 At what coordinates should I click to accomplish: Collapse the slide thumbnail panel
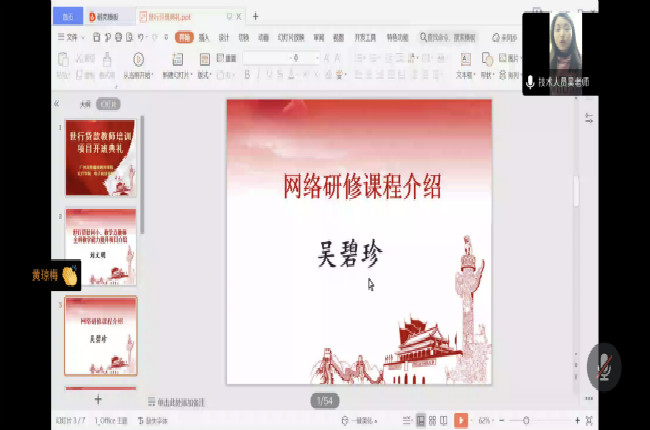coord(57,103)
